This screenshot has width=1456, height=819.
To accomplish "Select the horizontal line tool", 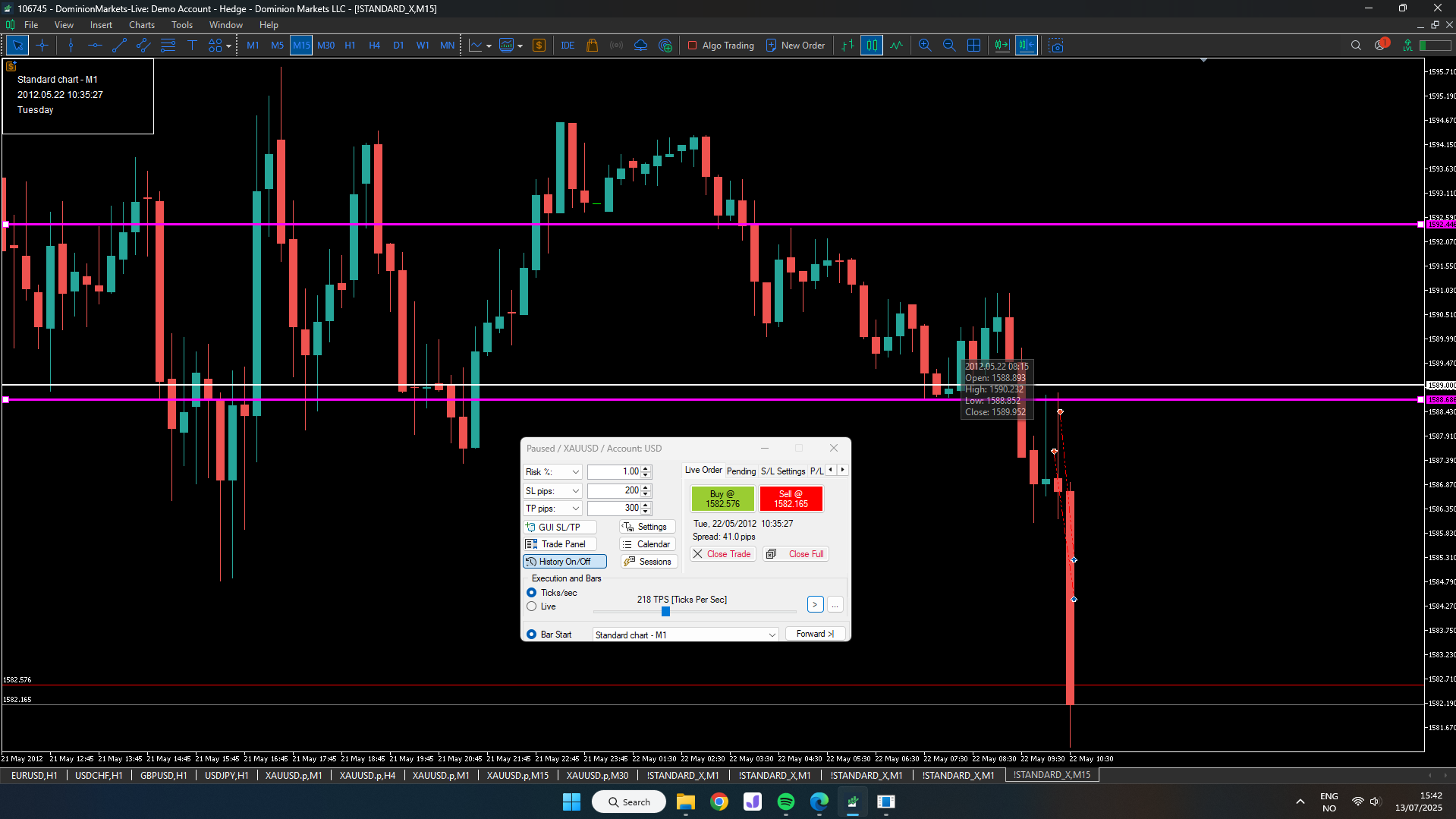I will coord(94,46).
